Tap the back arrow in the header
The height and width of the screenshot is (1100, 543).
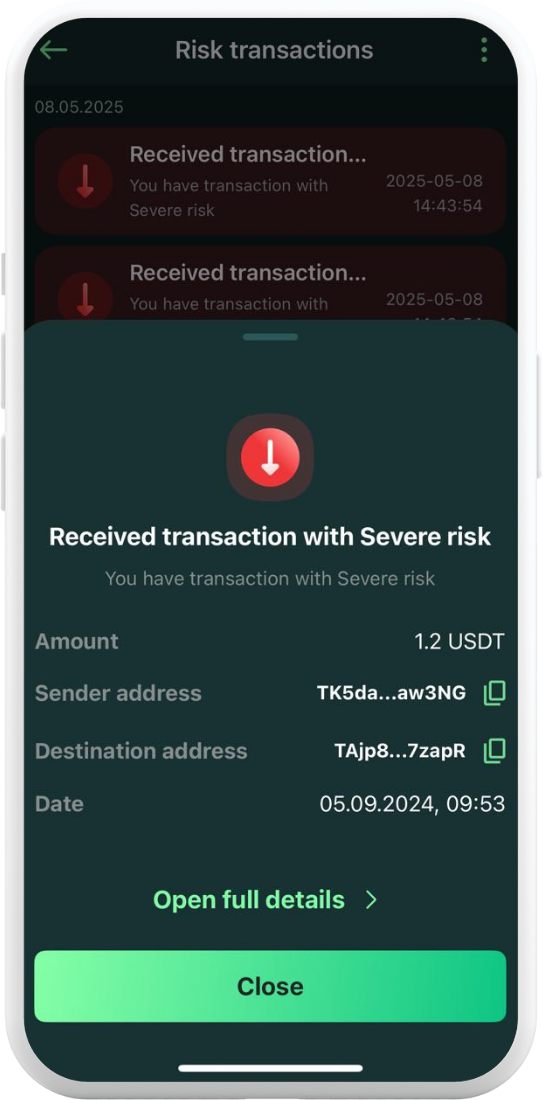(x=53, y=51)
